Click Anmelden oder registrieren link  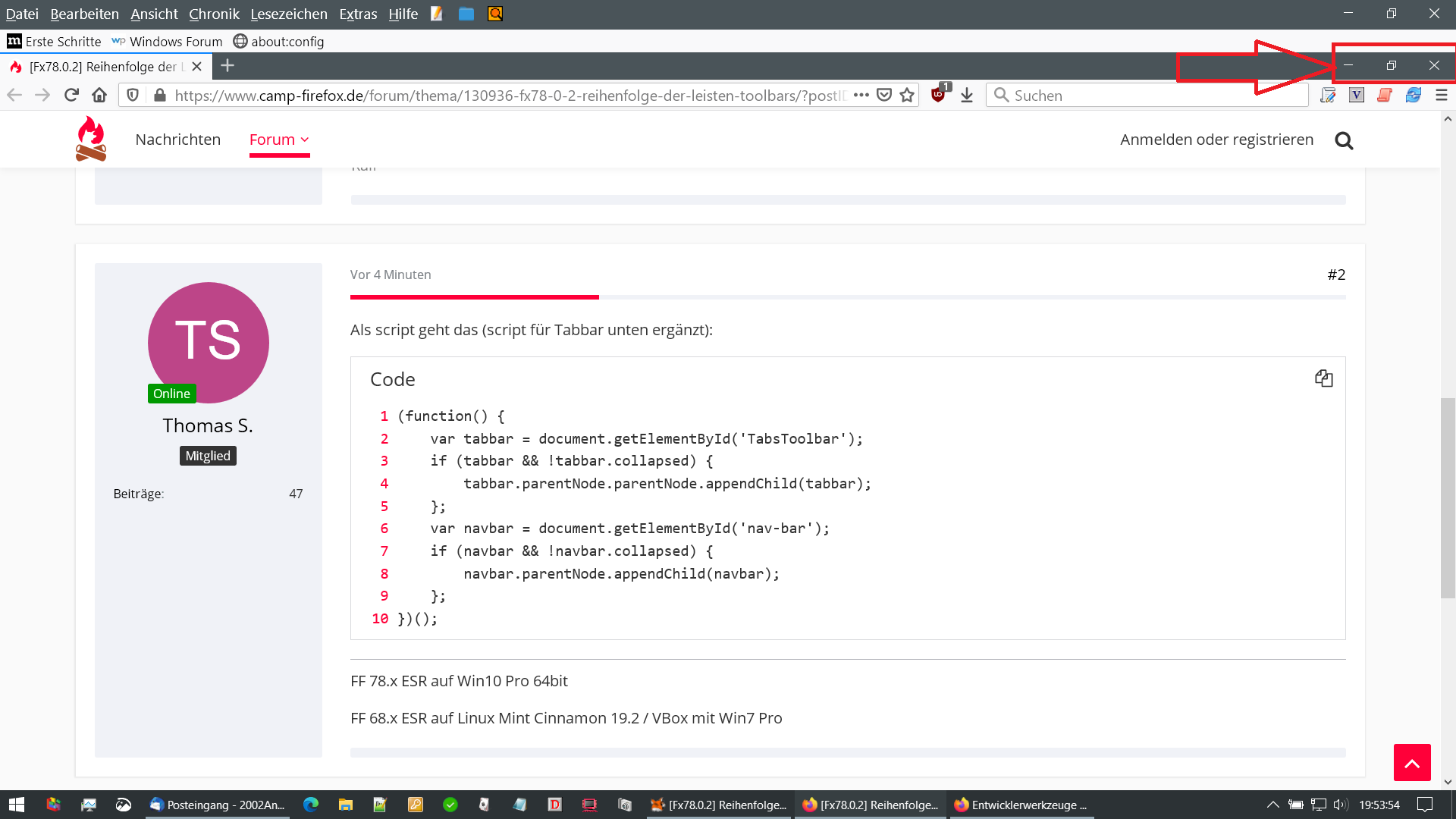point(1216,140)
